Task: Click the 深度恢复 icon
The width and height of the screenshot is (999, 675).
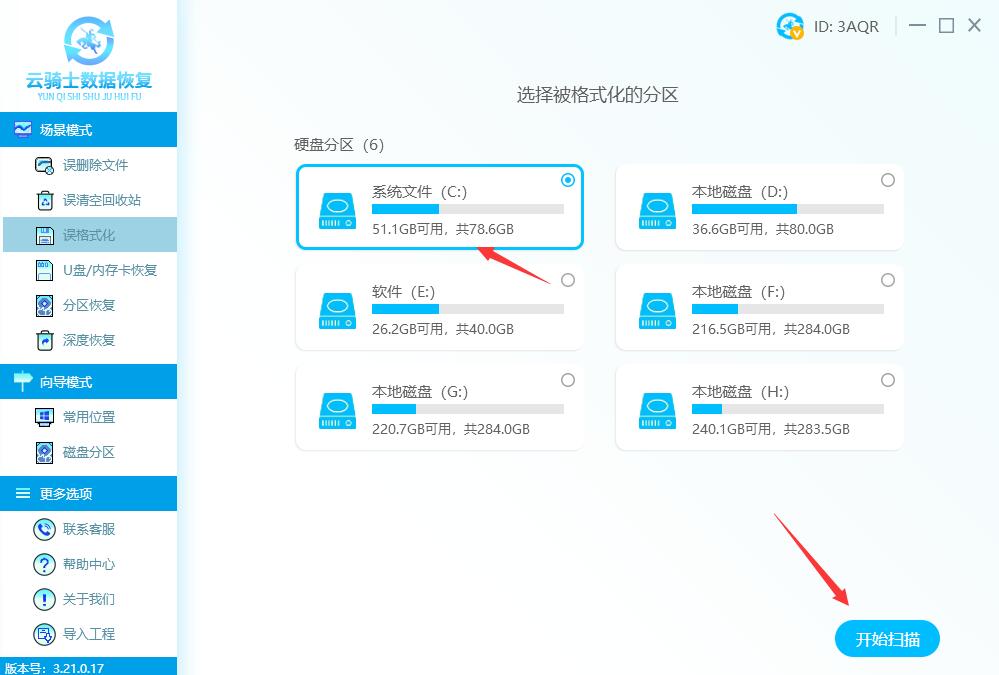Action: tap(45, 340)
